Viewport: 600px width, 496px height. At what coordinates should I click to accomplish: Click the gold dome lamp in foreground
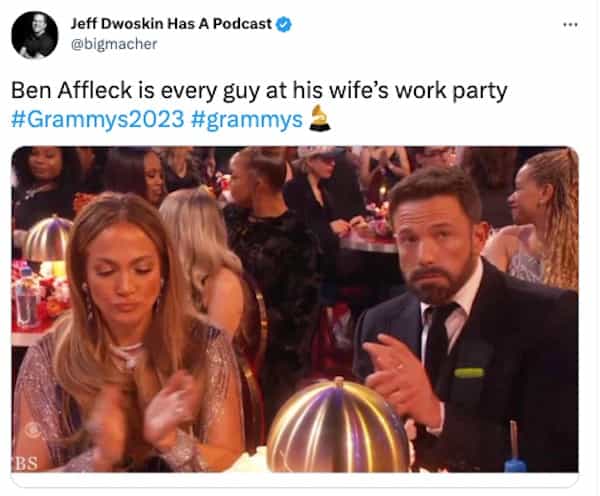point(338,426)
